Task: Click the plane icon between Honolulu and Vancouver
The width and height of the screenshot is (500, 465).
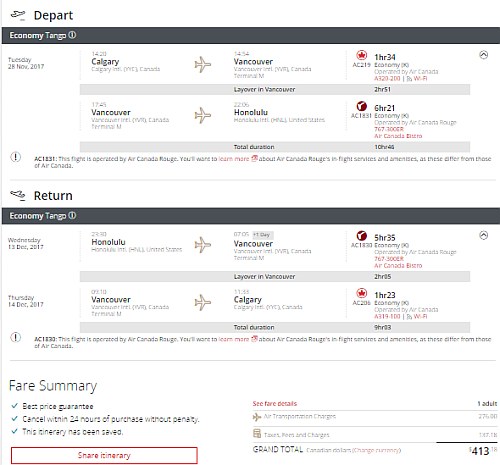Action: (x=203, y=245)
